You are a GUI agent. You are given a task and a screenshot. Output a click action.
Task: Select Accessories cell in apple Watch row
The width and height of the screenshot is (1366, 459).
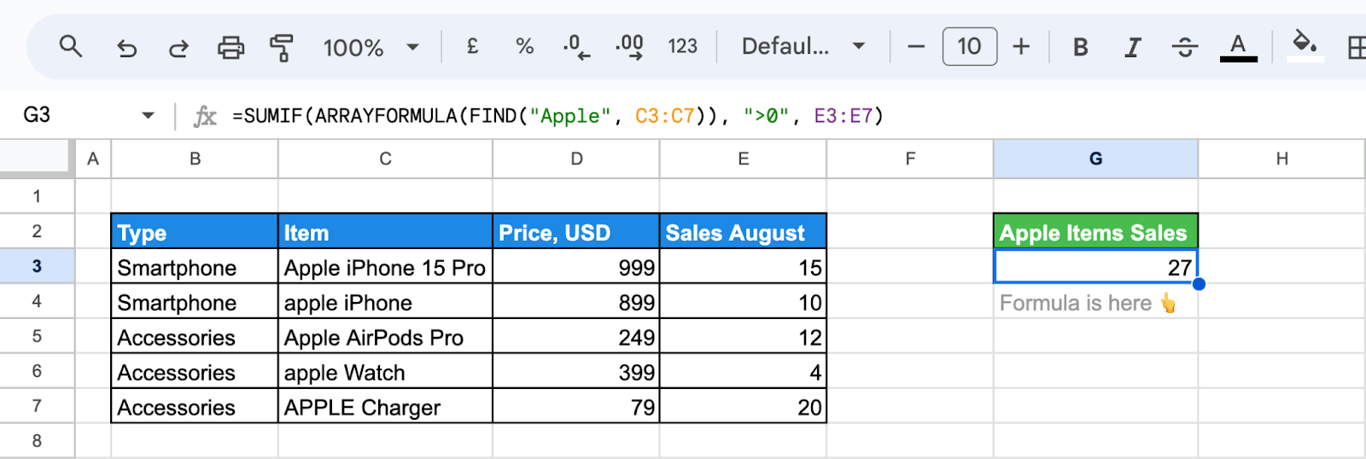coord(195,372)
